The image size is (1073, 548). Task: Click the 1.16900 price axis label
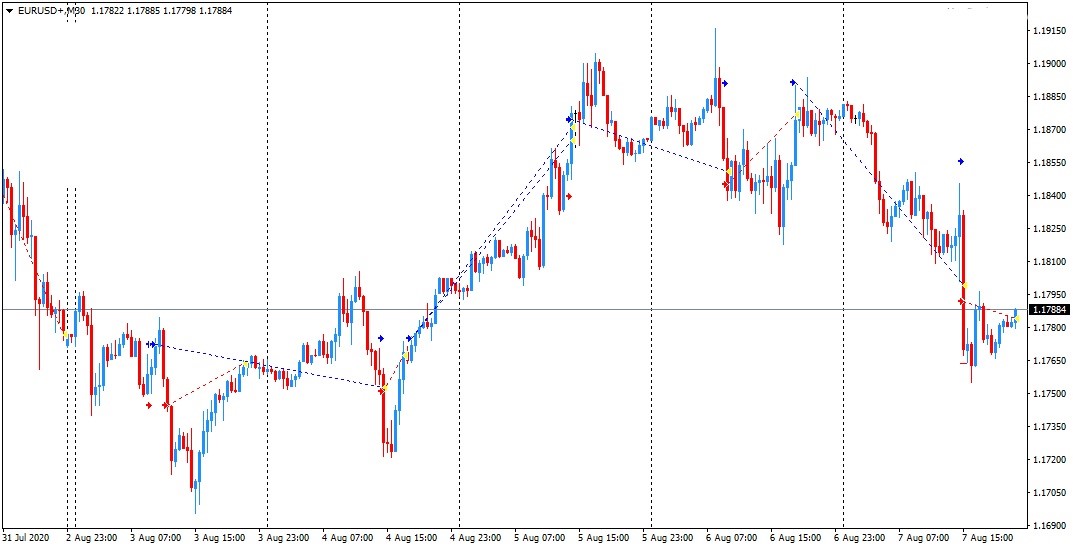(1049, 526)
